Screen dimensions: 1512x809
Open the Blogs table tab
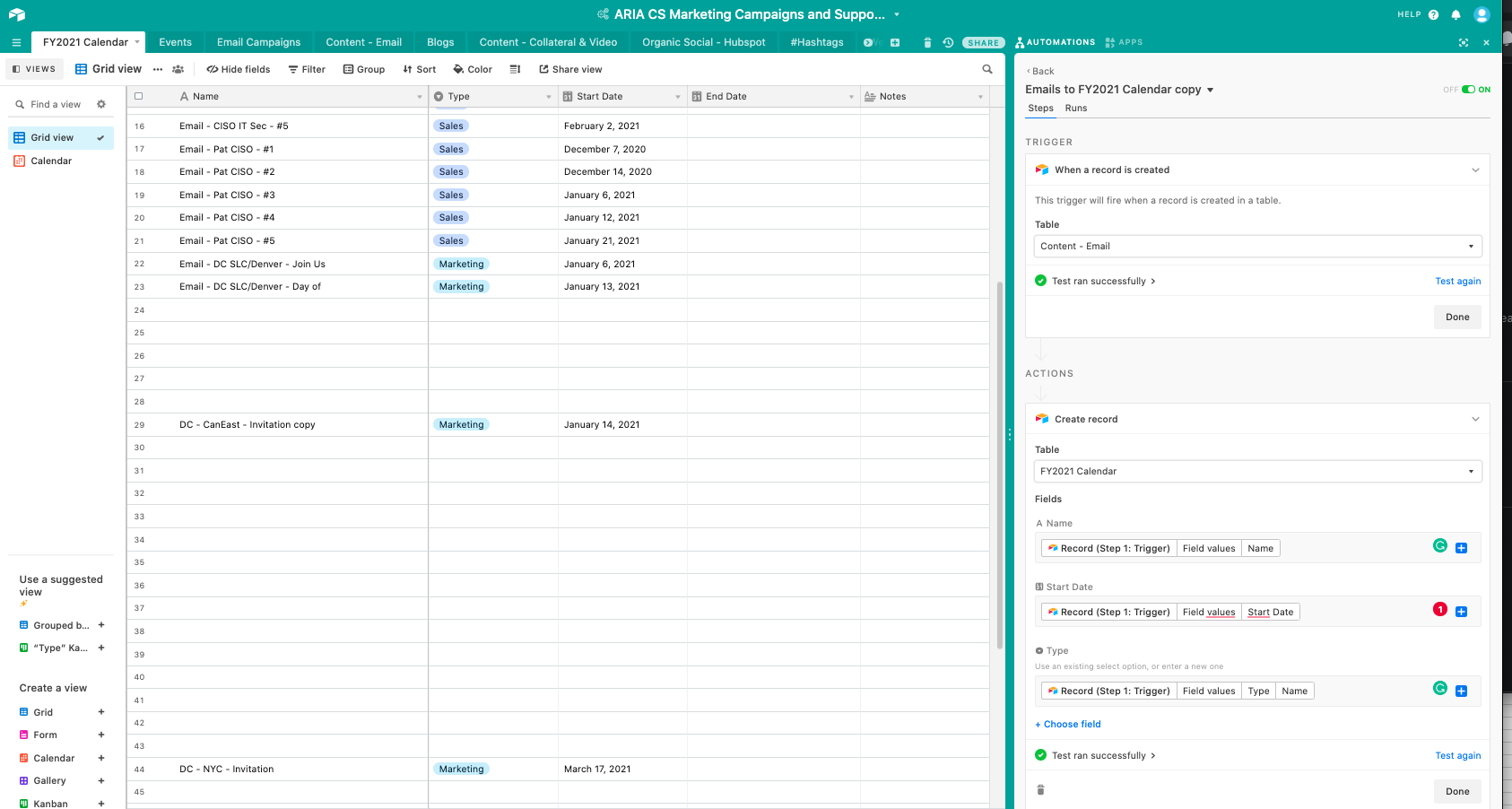pos(440,42)
